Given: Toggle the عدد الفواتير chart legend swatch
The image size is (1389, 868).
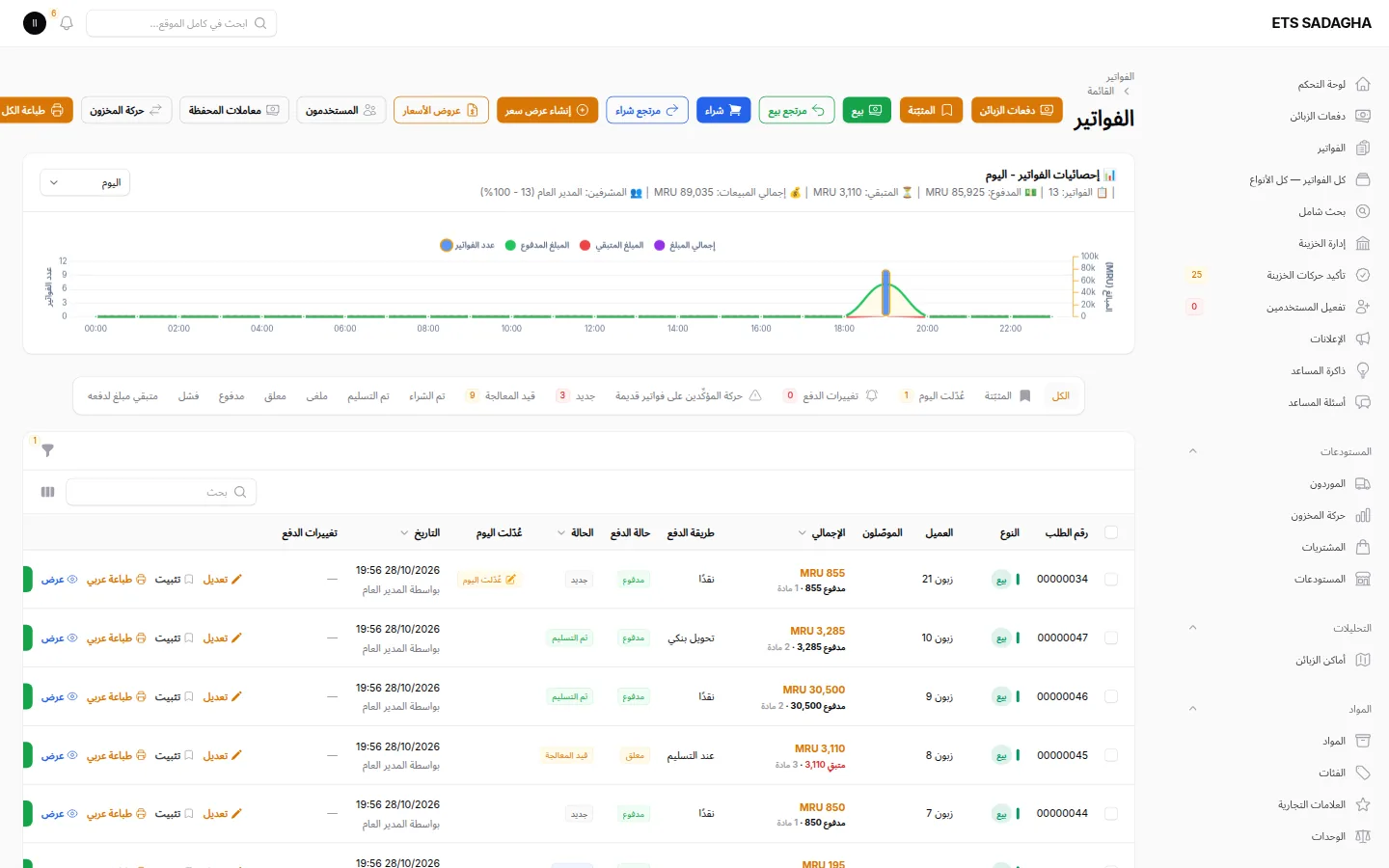Looking at the screenshot, I should [446, 245].
